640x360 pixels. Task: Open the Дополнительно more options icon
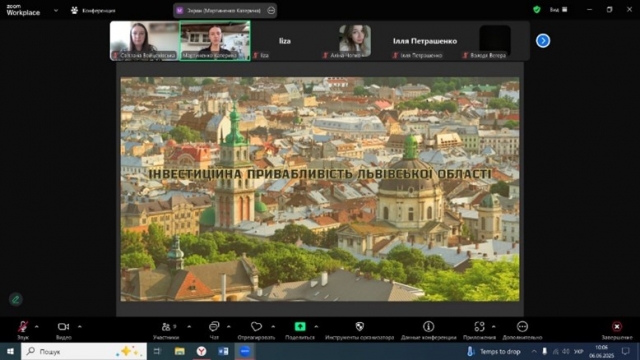coord(522,327)
